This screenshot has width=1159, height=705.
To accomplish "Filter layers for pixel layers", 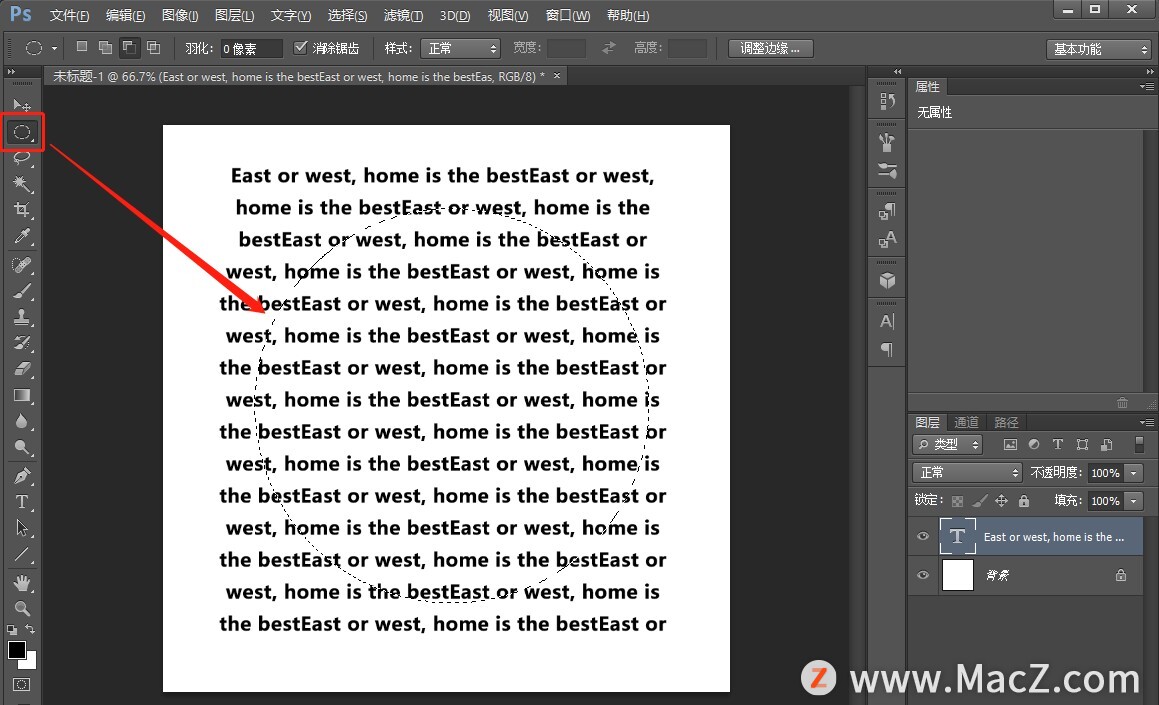I will (x=1010, y=444).
